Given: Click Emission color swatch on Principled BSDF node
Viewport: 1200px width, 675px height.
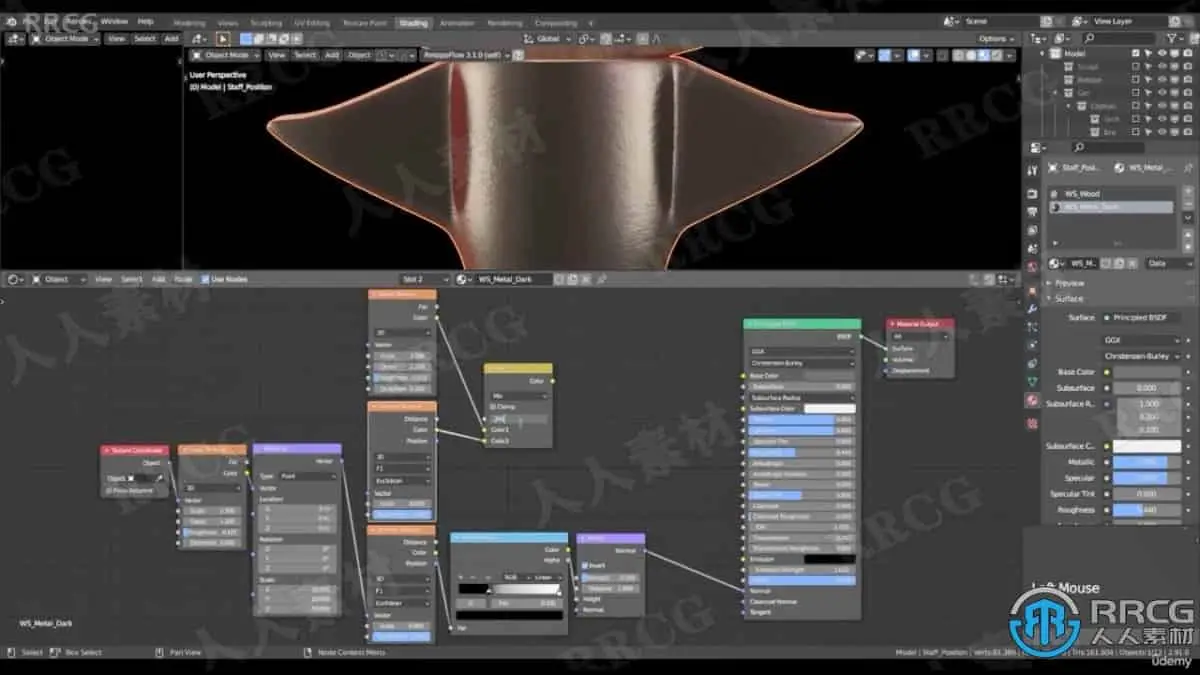Looking at the screenshot, I should [829, 559].
